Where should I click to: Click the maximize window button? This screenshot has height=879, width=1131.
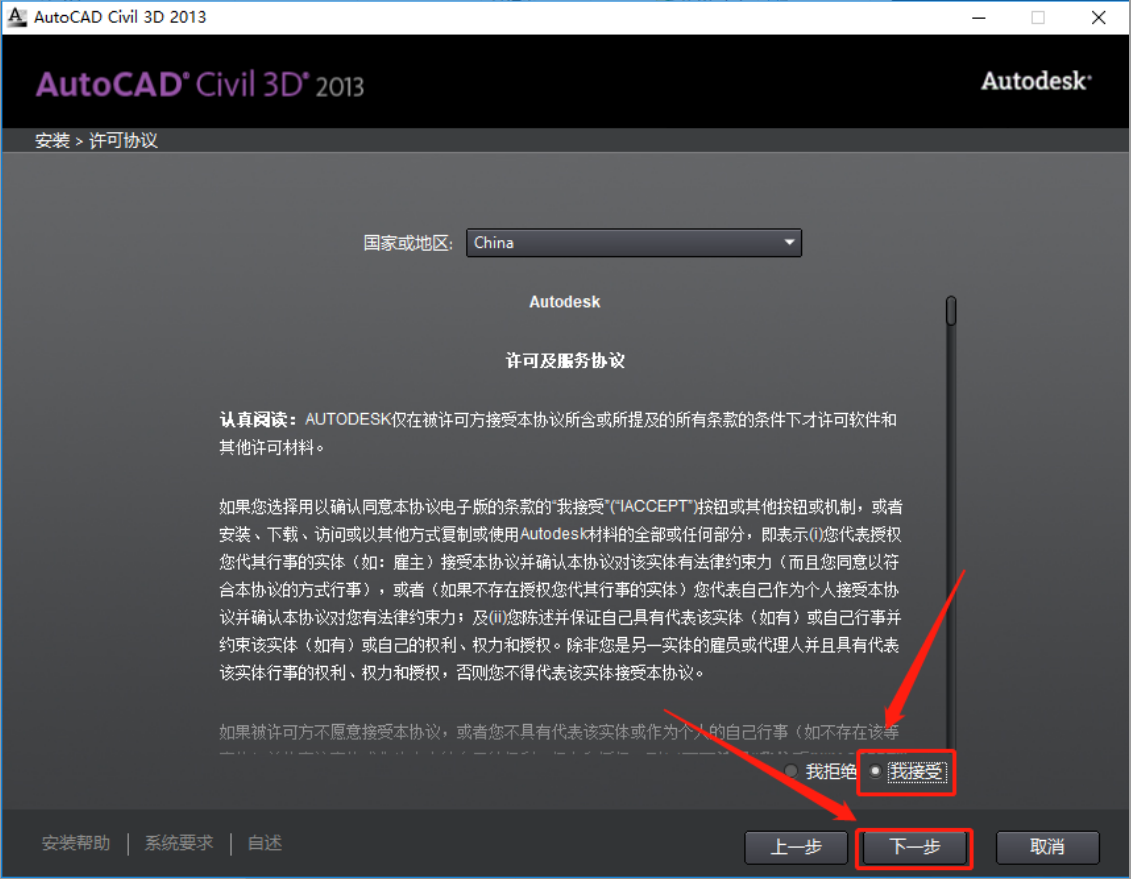click(x=1038, y=17)
